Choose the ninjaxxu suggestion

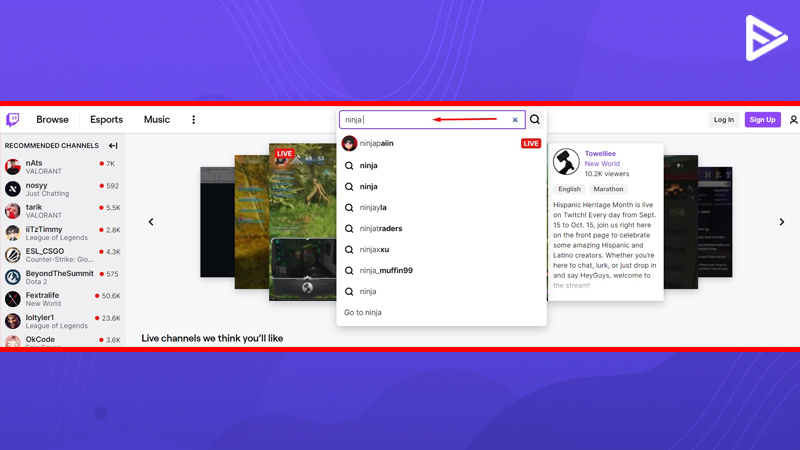pyautogui.click(x=441, y=249)
